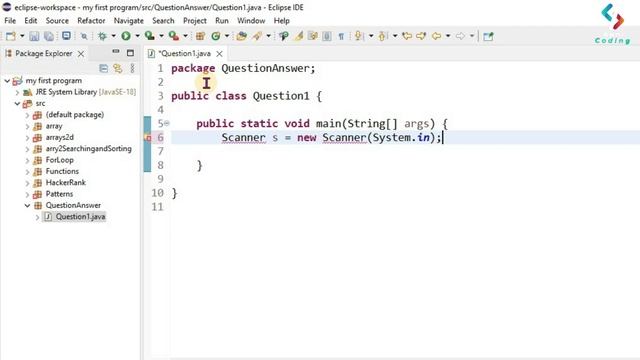Screen dimensions: 640x360
Task: Open the Window menu
Action: (x=251, y=20)
